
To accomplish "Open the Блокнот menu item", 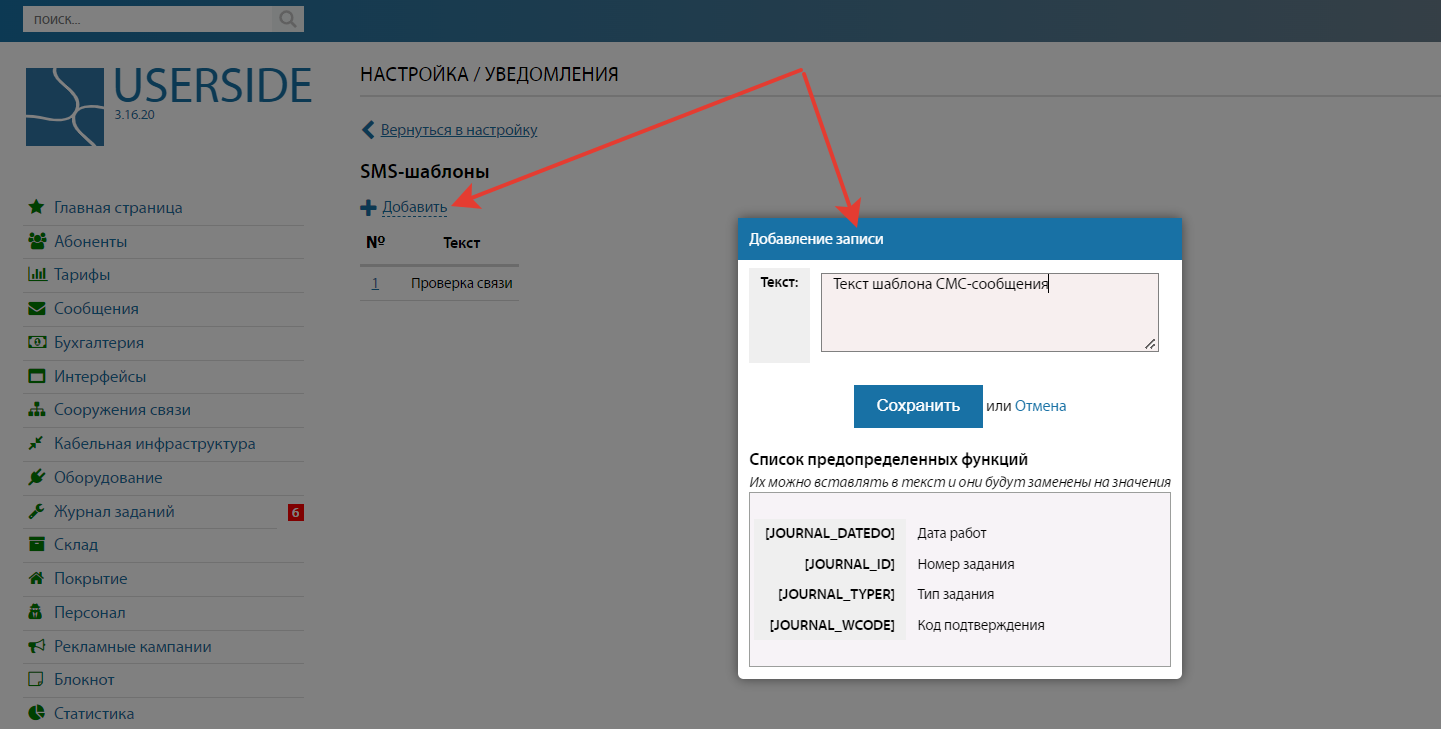I will point(84,679).
